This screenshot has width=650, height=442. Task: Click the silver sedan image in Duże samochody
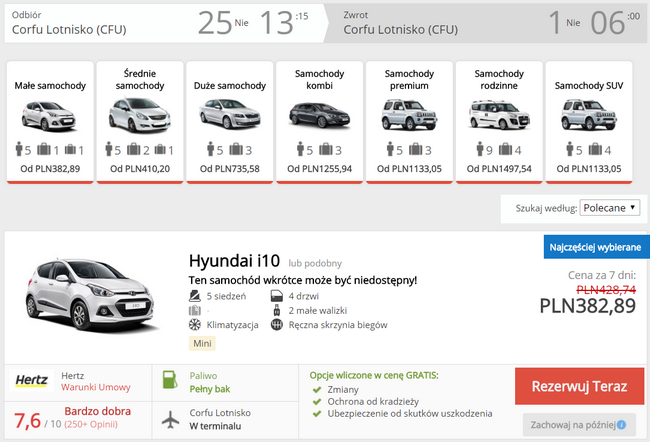[x=230, y=114]
